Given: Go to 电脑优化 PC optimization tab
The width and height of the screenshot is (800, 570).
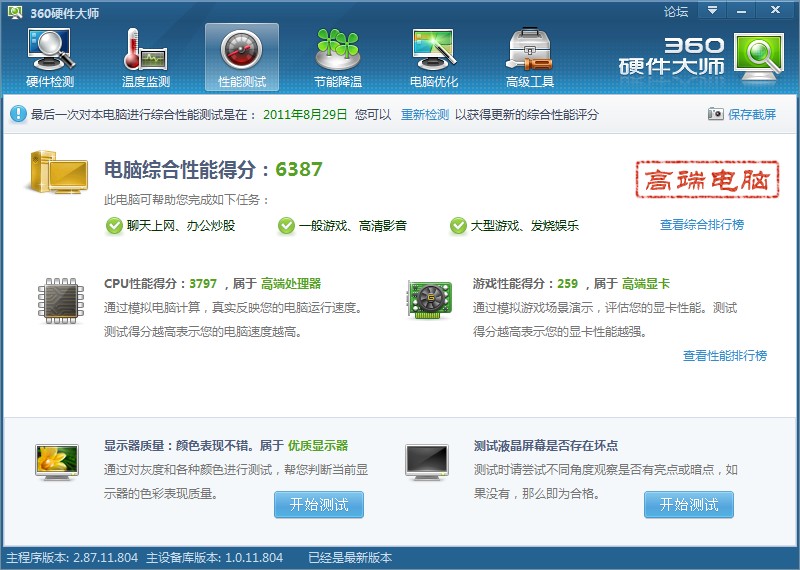Looking at the screenshot, I should point(434,57).
